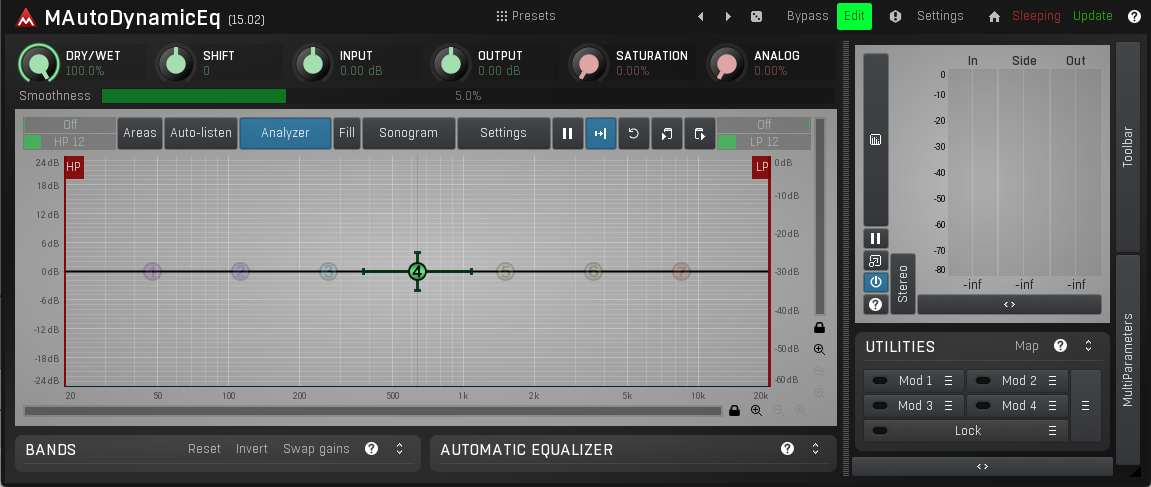Load the previous preset arrow
Viewport: 1151px width, 487px height.
coord(700,16)
